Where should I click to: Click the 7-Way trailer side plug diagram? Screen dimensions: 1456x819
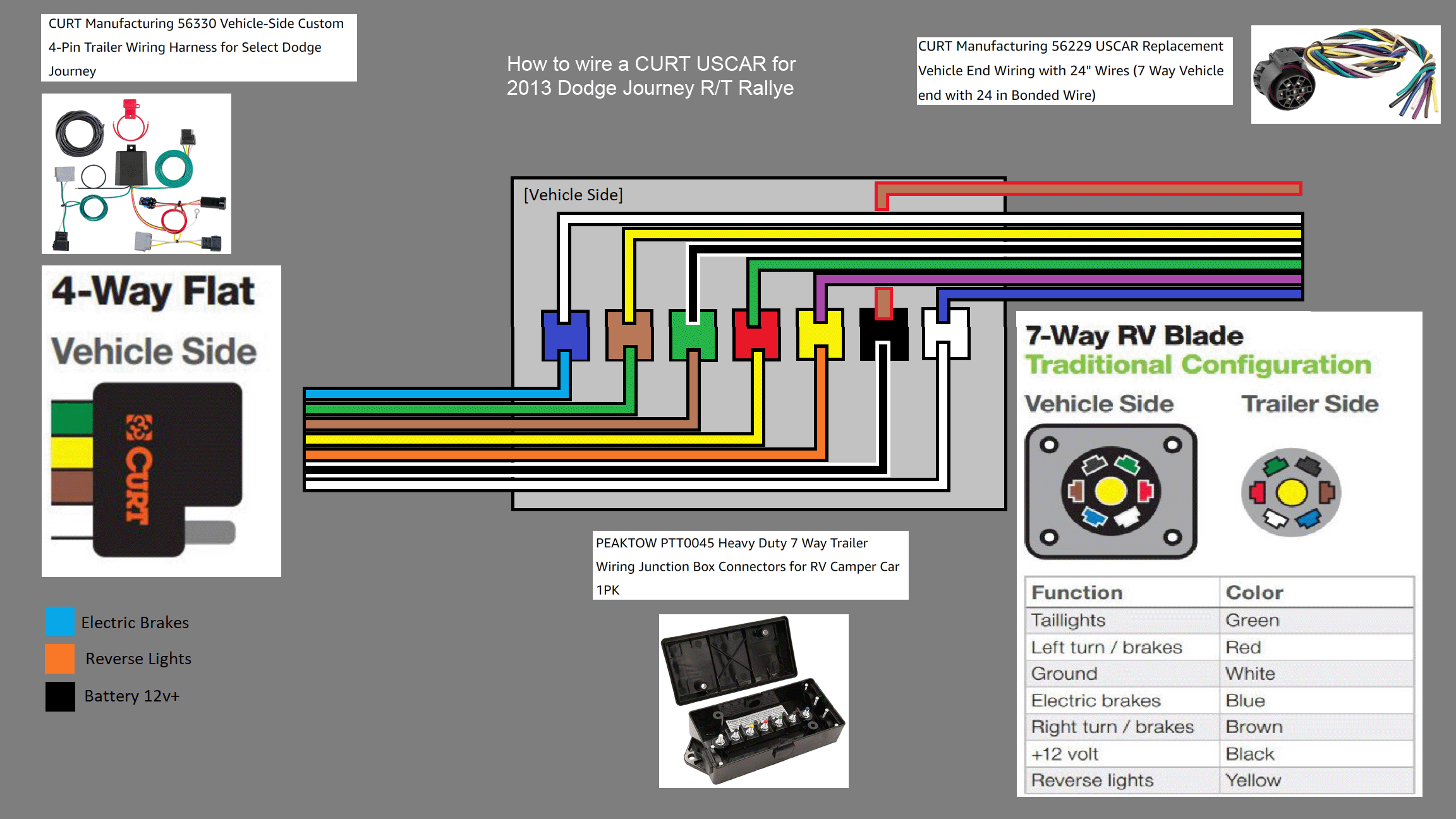pos(1291,492)
